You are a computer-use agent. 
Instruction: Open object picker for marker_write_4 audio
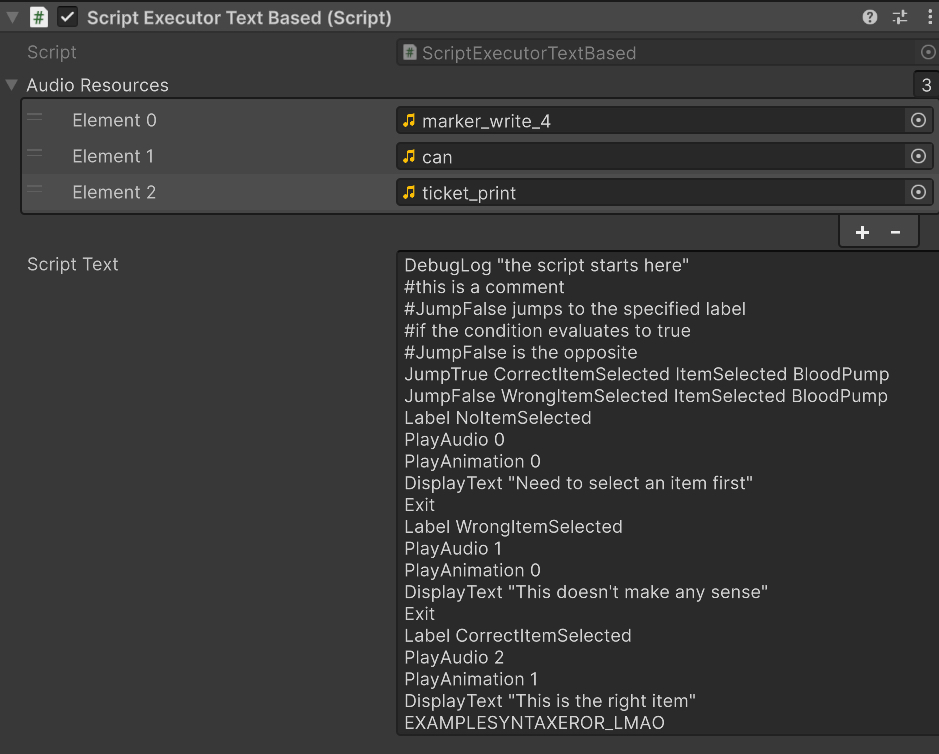[x=917, y=121]
